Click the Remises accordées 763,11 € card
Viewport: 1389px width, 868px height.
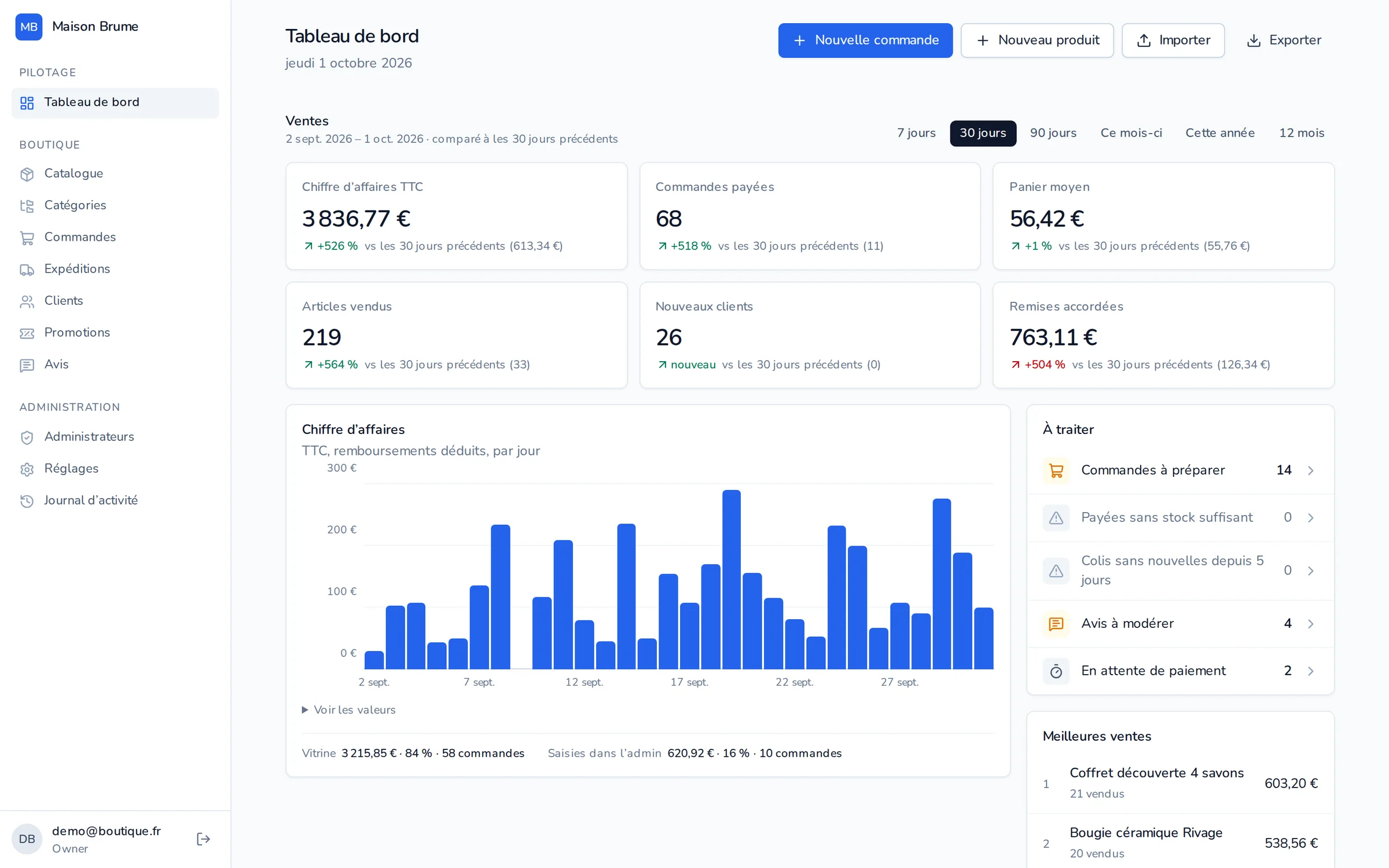coord(1163,335)
